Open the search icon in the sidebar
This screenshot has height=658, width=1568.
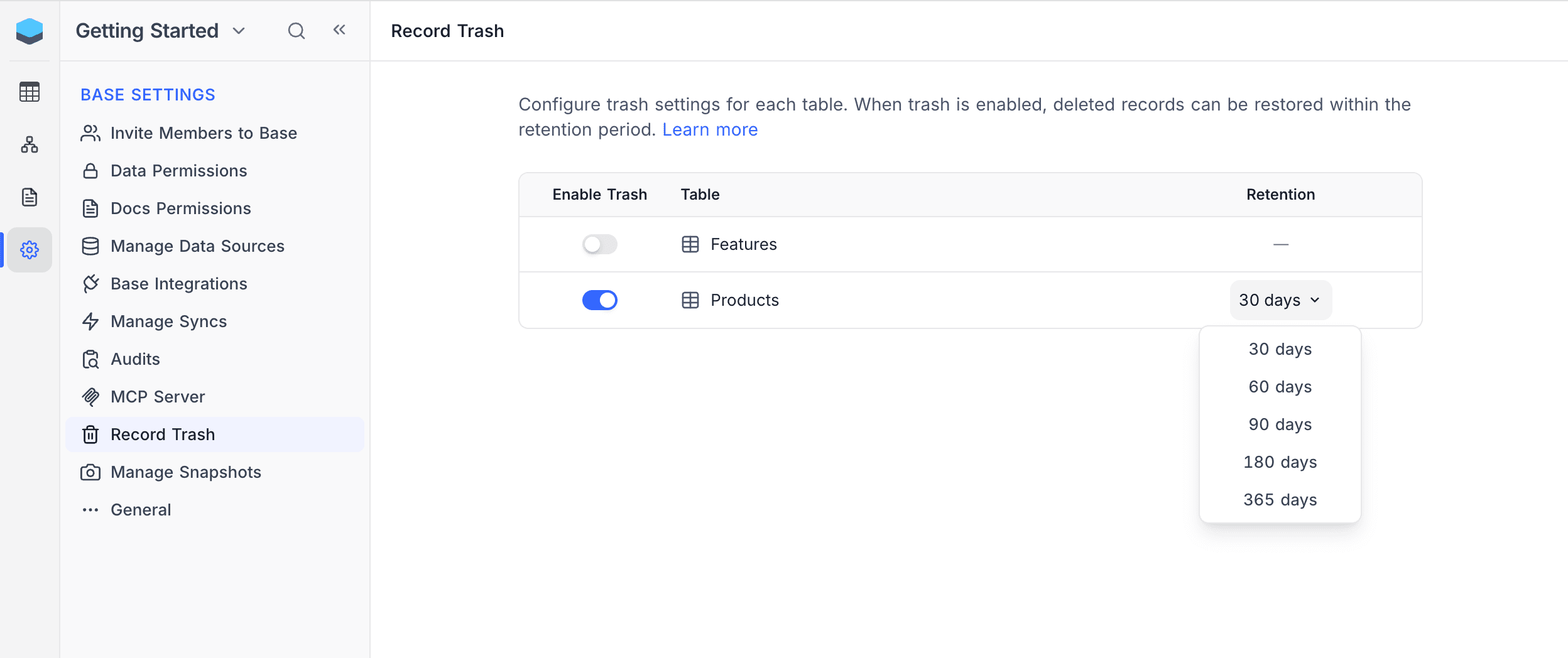(296, 30)
